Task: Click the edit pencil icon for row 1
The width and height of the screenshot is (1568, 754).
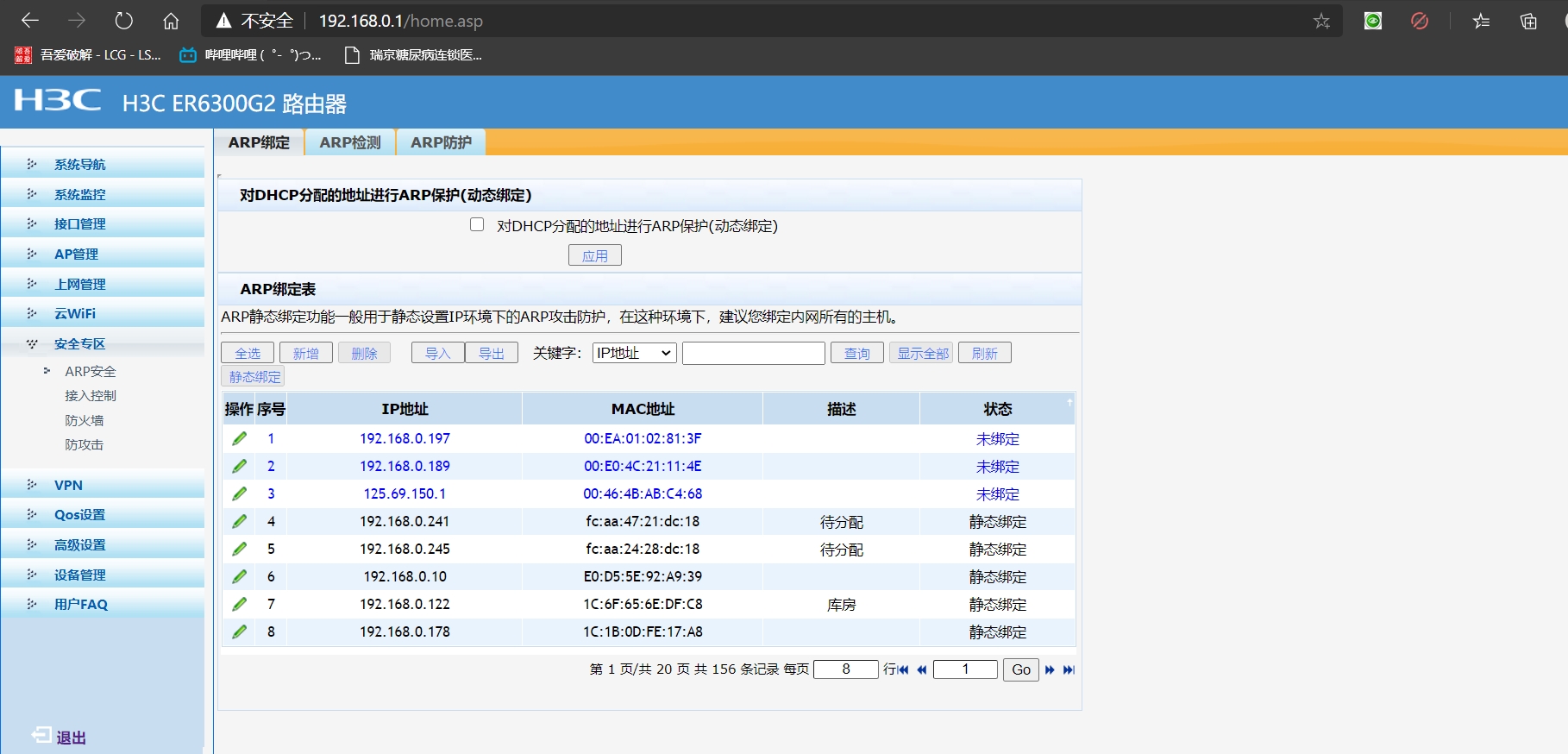Action: [x=240, y=438]
